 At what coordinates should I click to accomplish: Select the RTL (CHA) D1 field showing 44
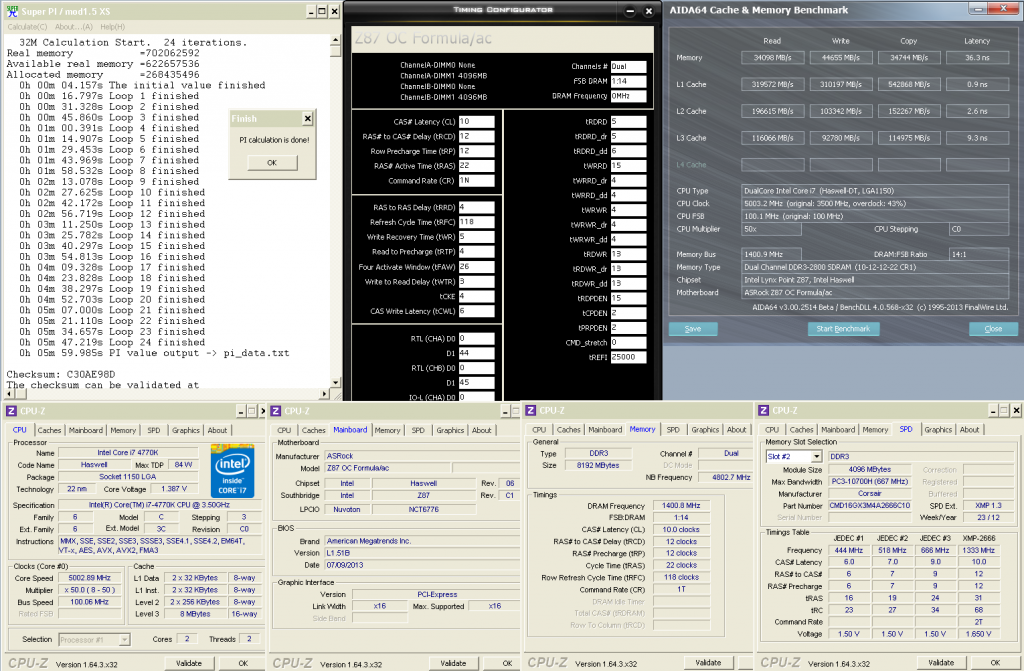click(476, 353)
